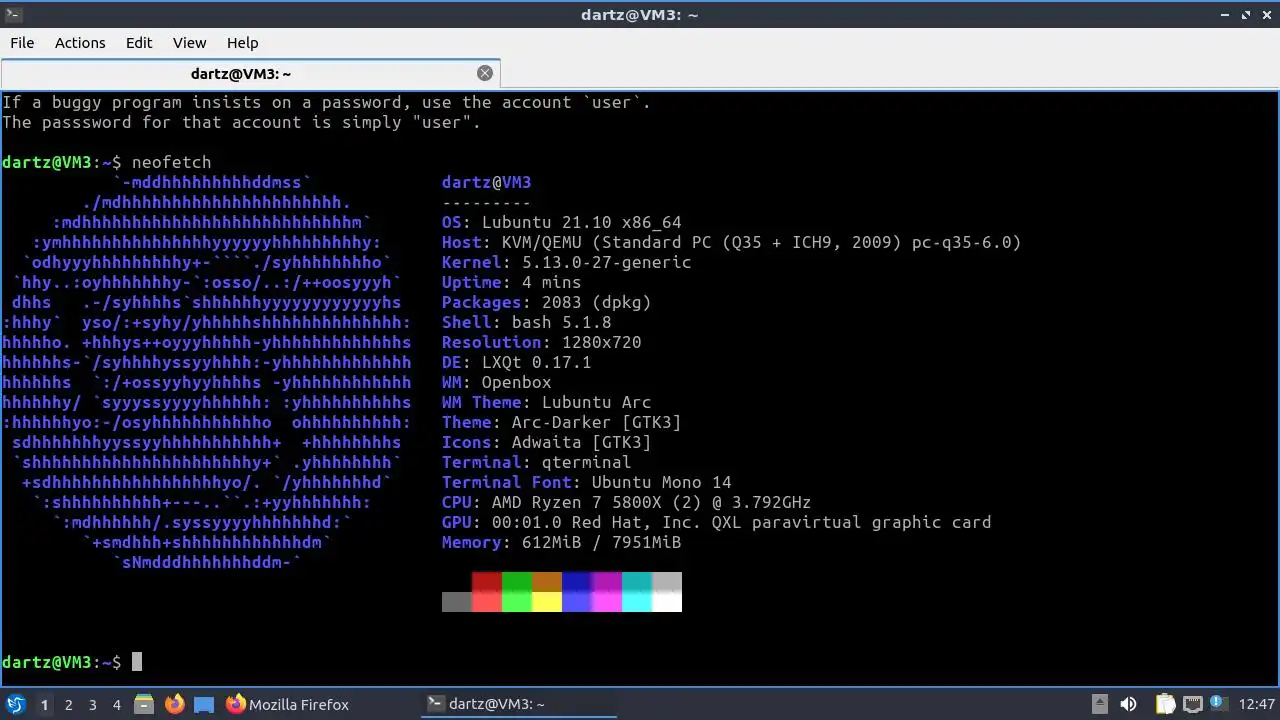Click the 'The passsword for that account' line
Image resolution: width=1280 pixels, height=720 pixels.
242,122
